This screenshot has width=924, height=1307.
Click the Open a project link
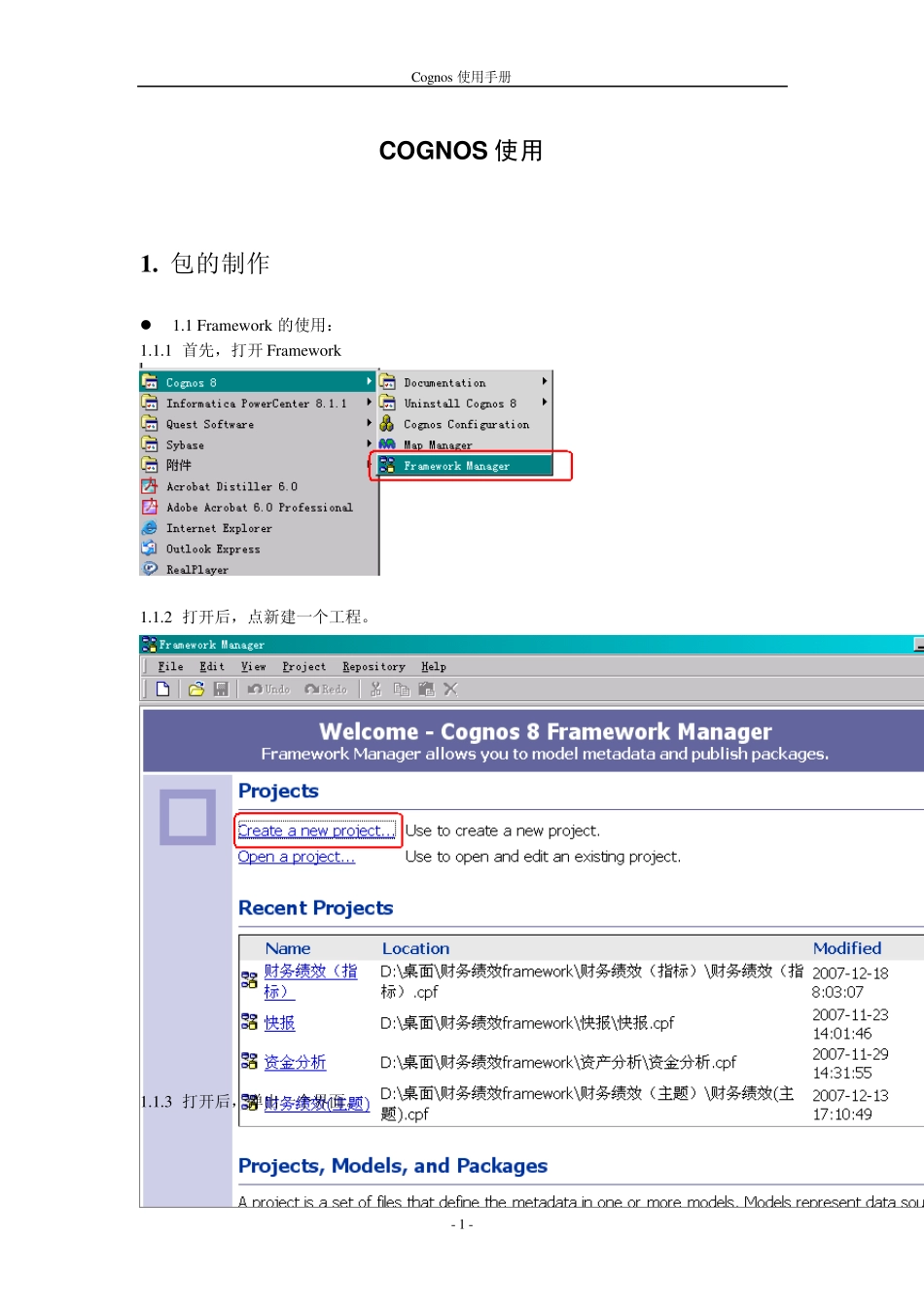297,857
